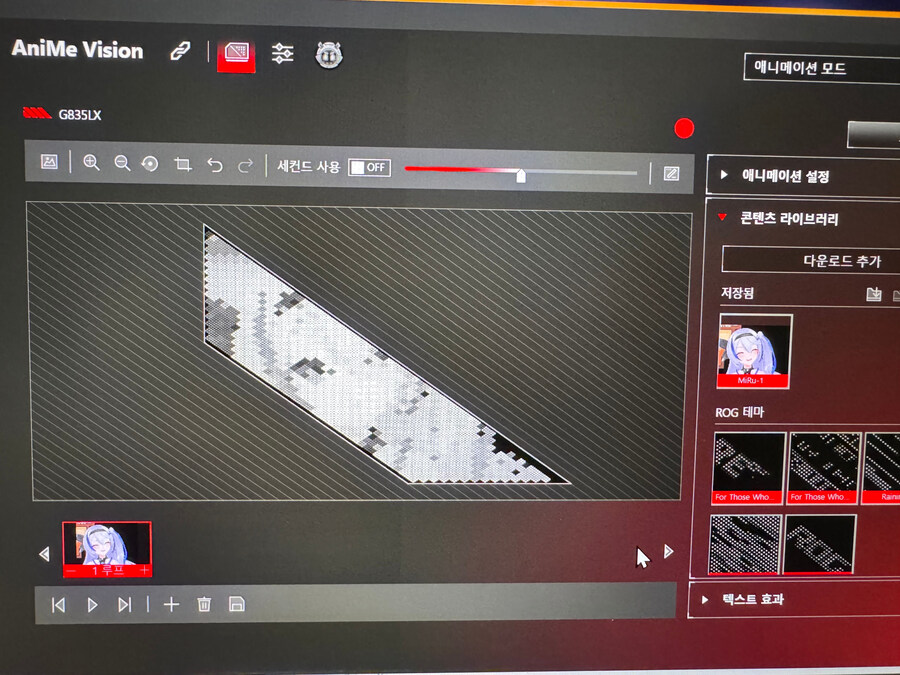Open the edit pencil icon in toolbar
Screen dimensions: 900x675
(x=672, y=173)
